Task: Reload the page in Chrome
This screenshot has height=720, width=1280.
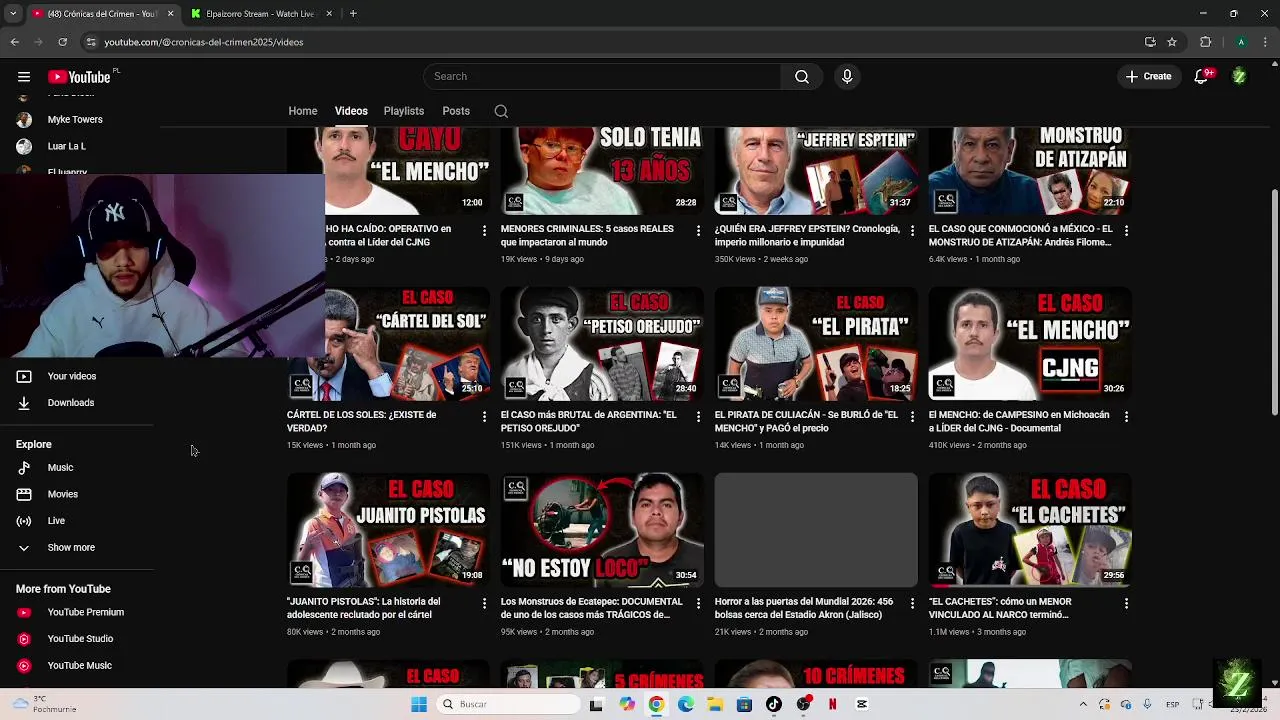Action: (x=62, y=42)
